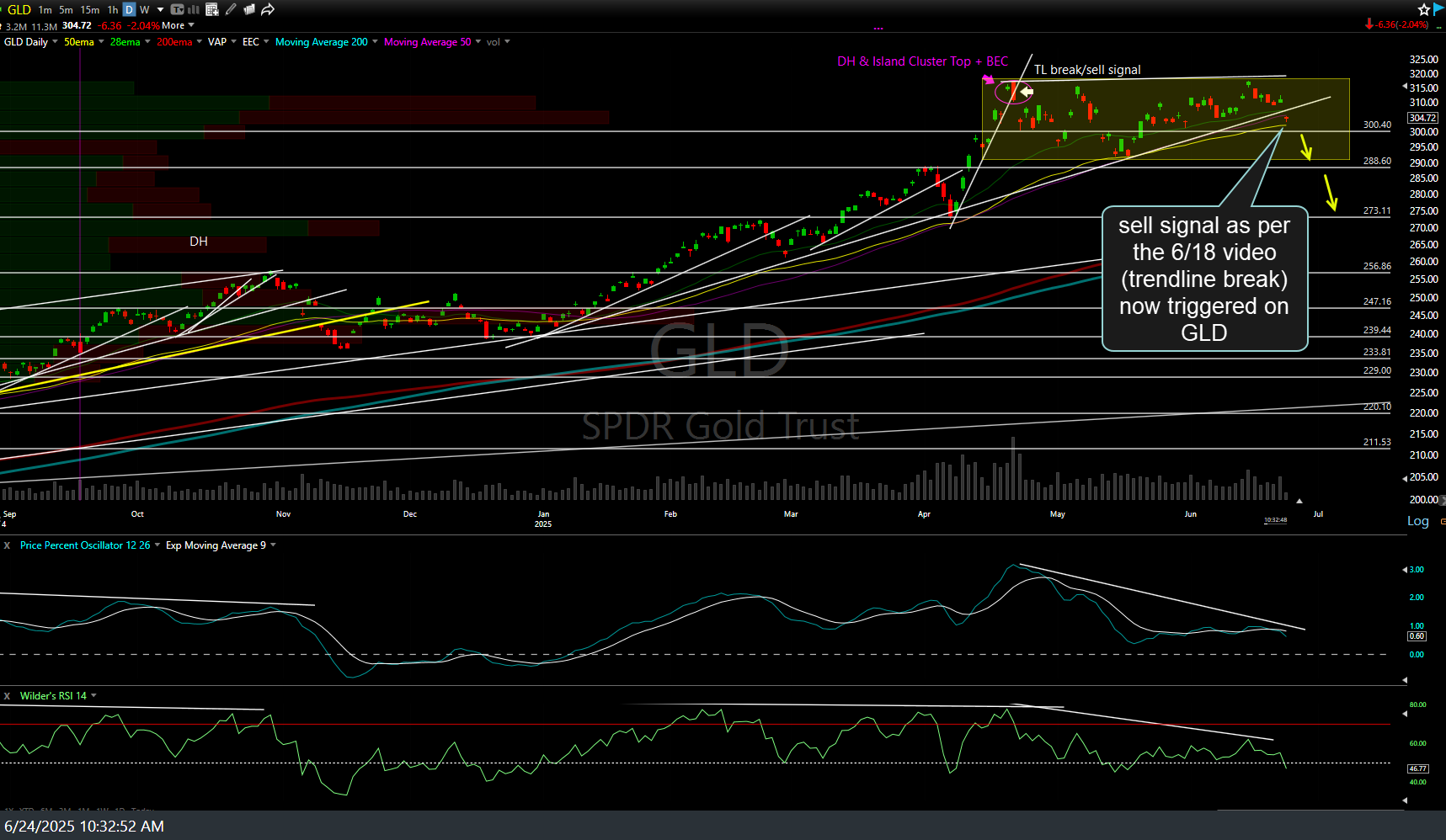1446x840 pixels.
Task: Open the bar chart type icon
Action: pyautogui.click(x=194, y=10)
